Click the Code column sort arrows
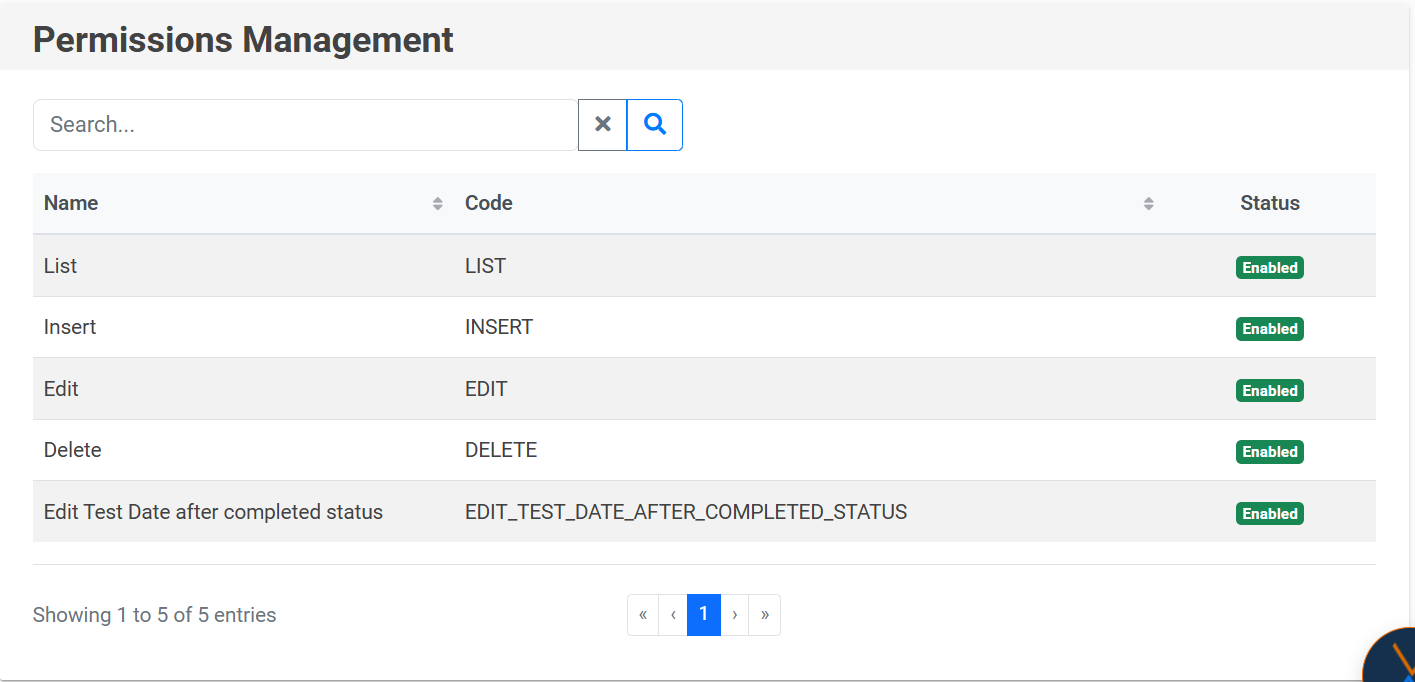This screenshot has height=682, width=1415. click(1148, 204)
